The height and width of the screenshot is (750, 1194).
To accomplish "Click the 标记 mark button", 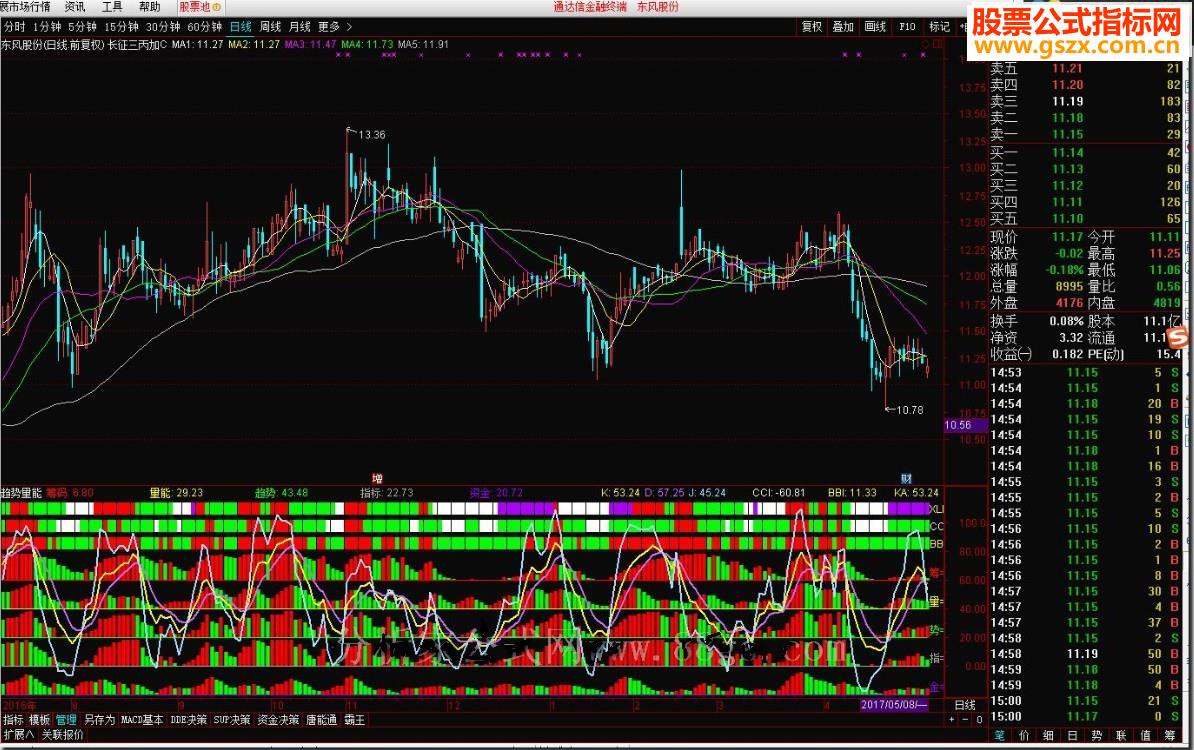I will [x=939, y=27].
